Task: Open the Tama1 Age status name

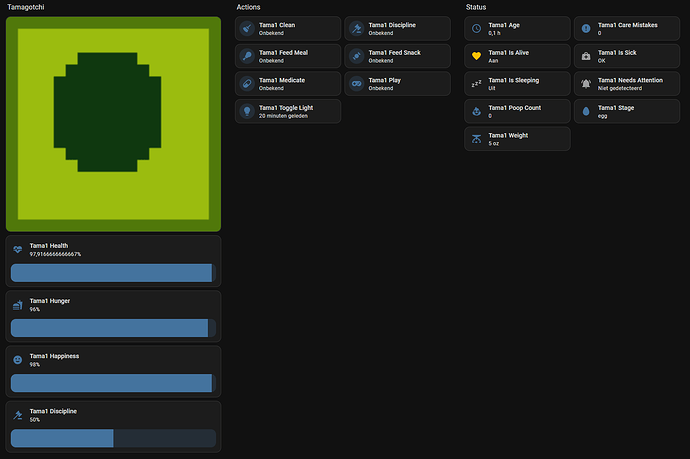Action: [x=504, y=25]
